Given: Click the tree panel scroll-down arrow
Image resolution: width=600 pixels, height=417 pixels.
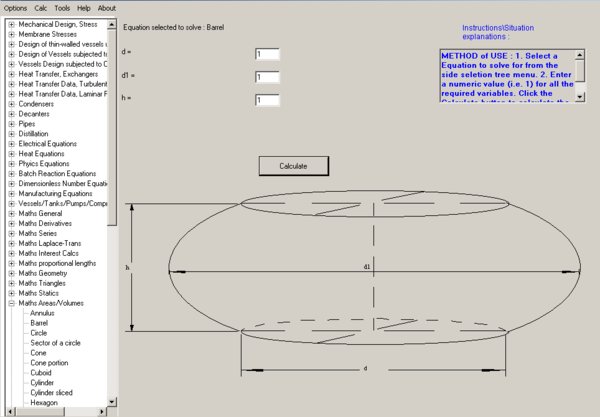Looking at the screenshot, I should [112, 402].
